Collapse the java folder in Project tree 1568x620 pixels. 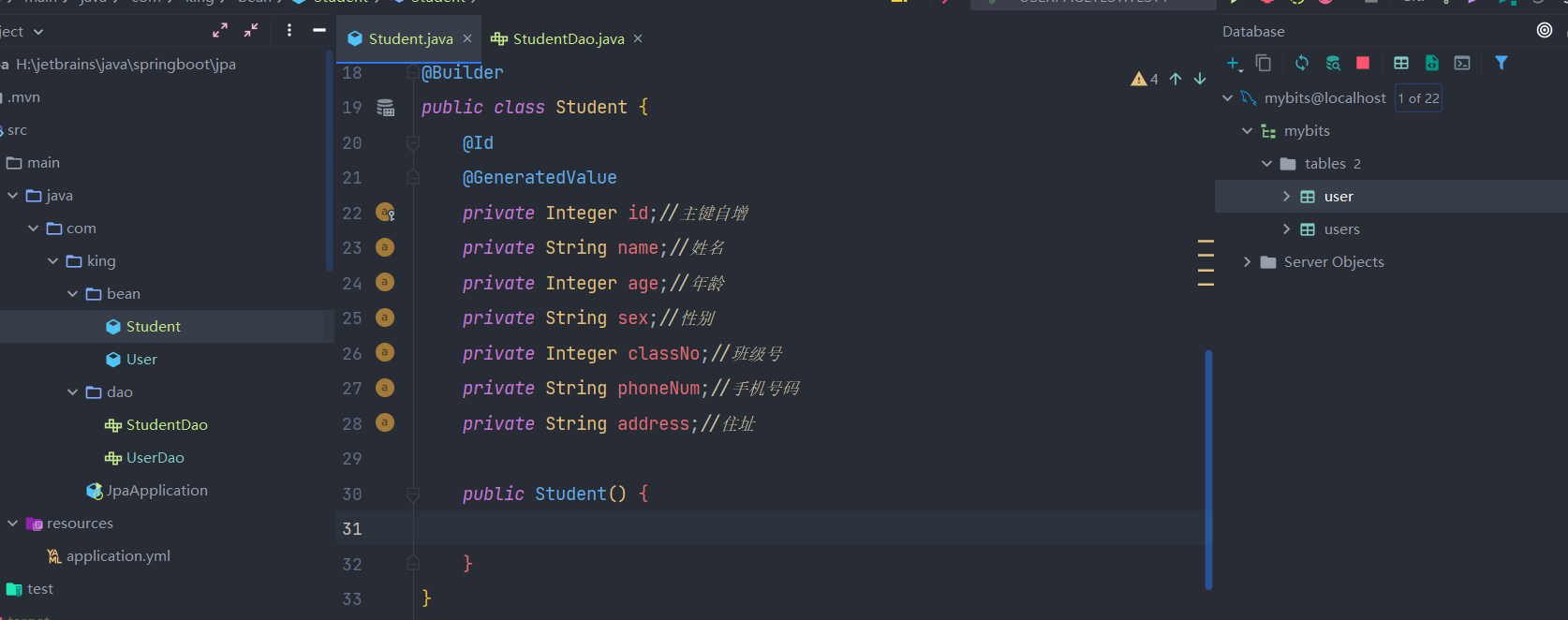pyautogui.click(x=13, y=195)
